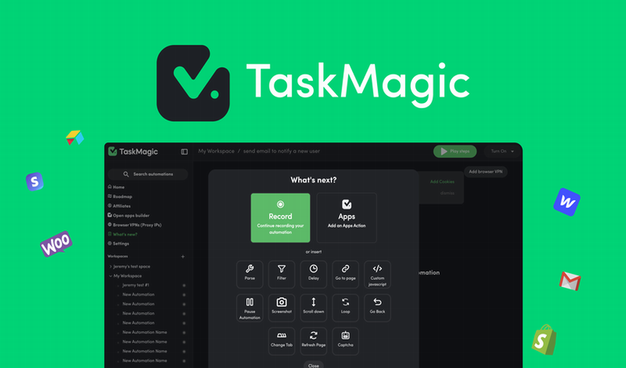Click My Workspace in the breadcrumb
Screen dimensions: 626x368
(216, 151)
